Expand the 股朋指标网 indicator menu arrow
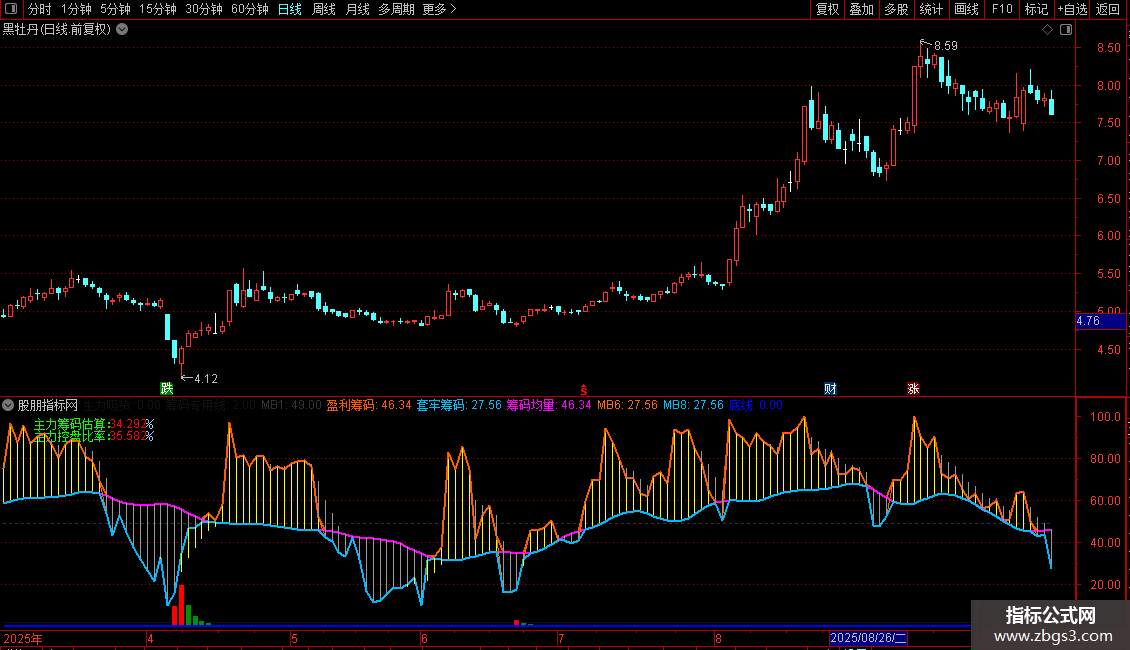The image size is (1130, 650). (x=9, y=405)
